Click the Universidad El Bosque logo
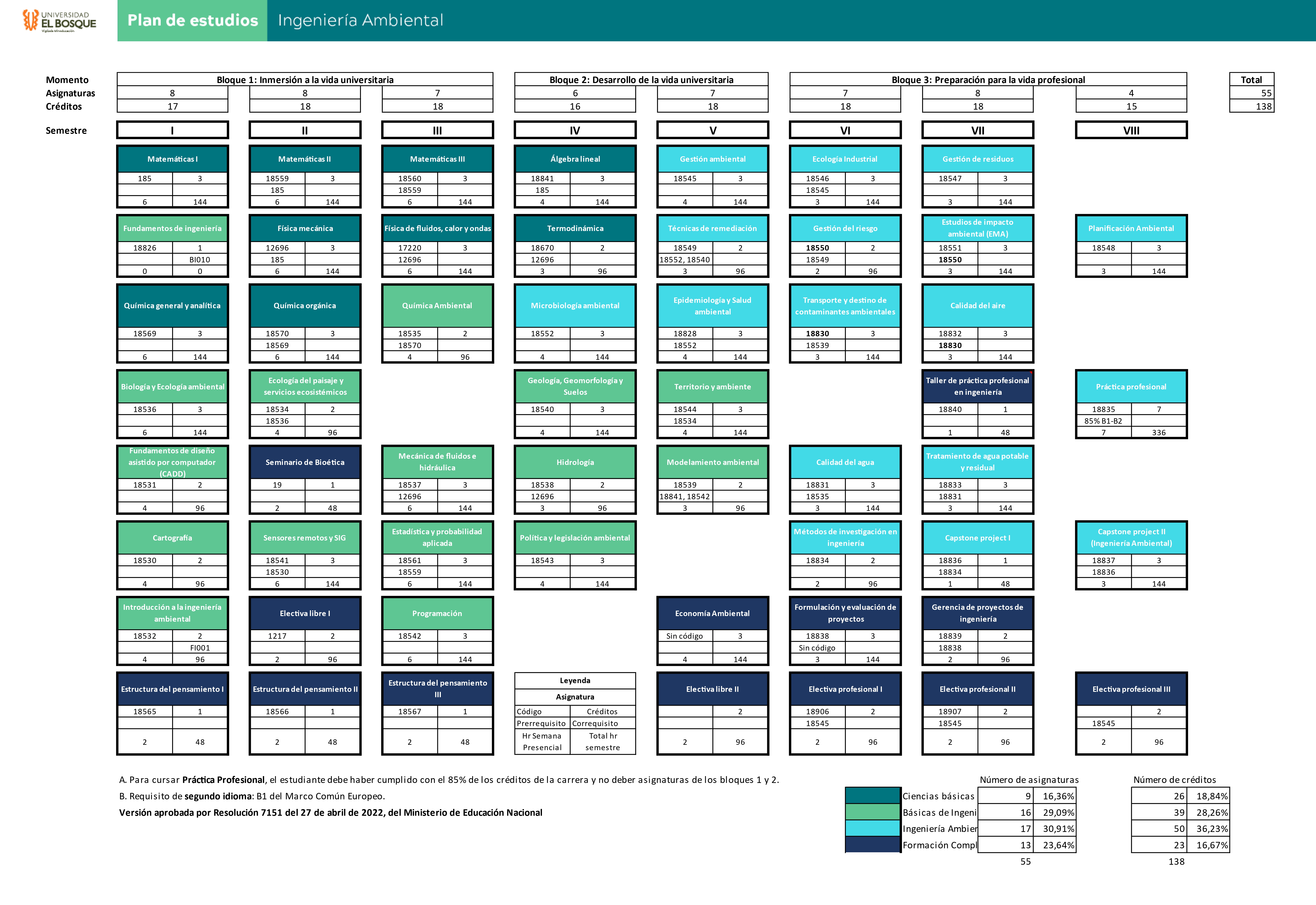Screen dimensions: 1316x905 tap(59, 21)
